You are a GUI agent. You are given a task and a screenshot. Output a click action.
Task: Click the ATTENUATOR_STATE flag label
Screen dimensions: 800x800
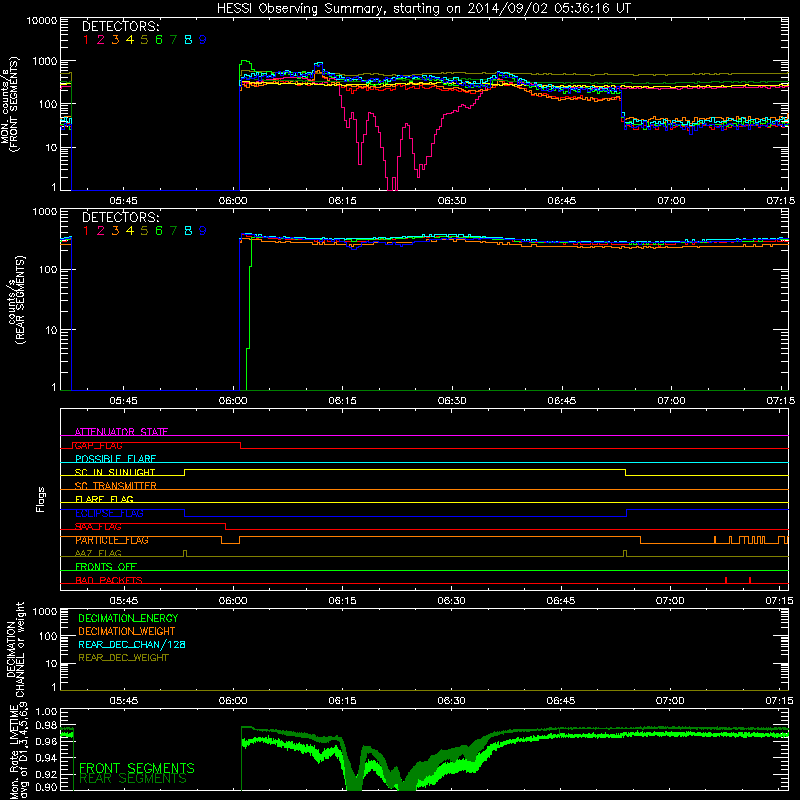121,432
